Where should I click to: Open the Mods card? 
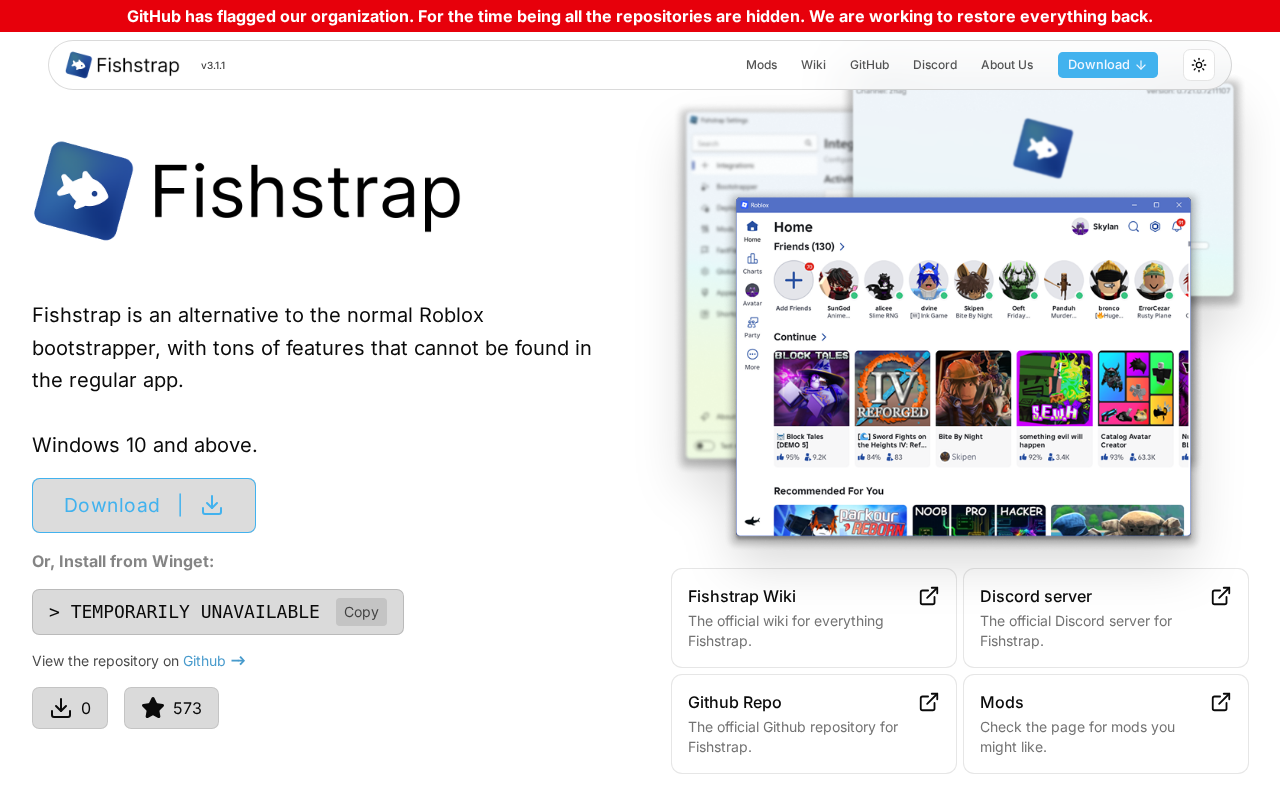point(1106,724)
